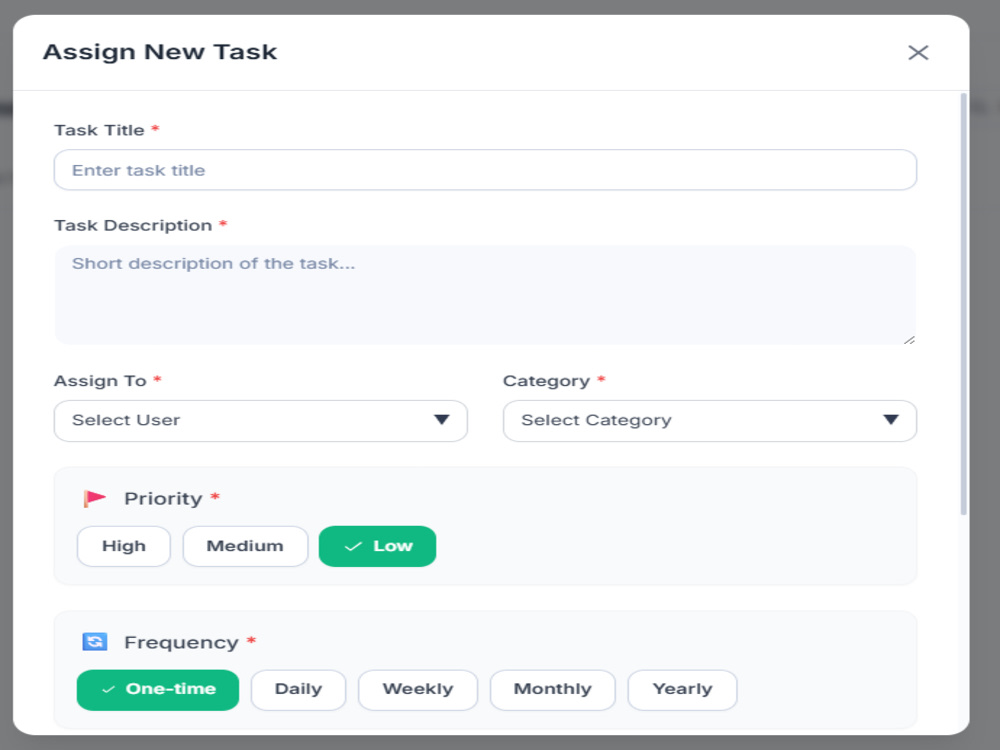Screen dimensions: 1000x750
Task: Click the Task Title input field
Action: point(485,170)
